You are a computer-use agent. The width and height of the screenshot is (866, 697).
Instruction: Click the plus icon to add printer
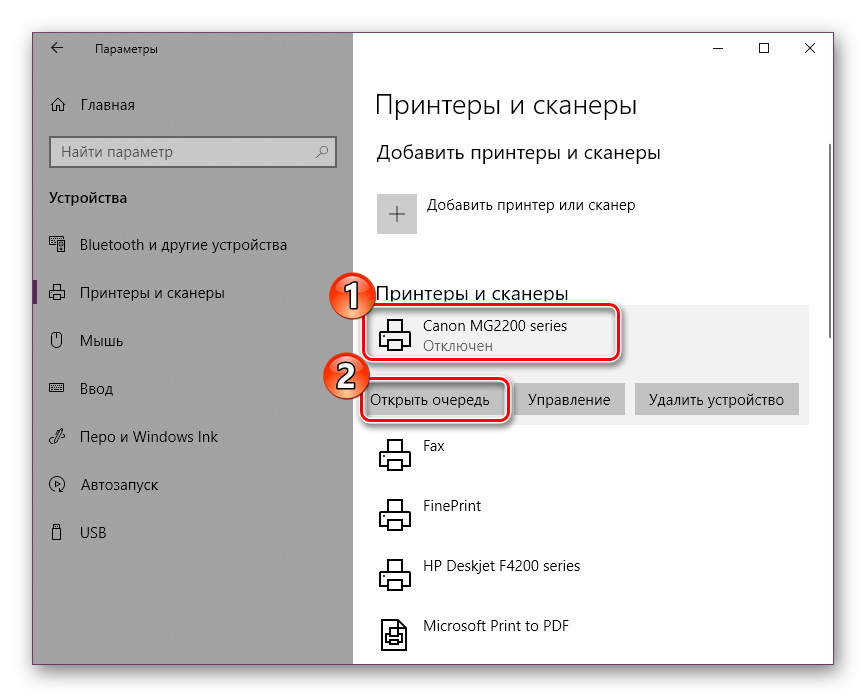tap(397, 214)
